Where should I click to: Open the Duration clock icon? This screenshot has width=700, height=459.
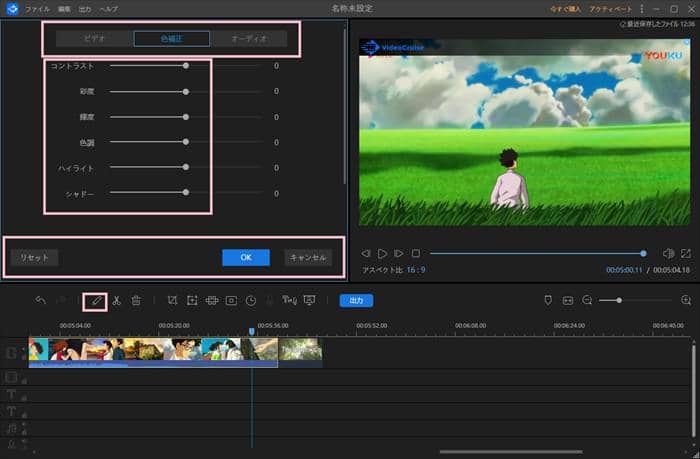click(251, 300)
